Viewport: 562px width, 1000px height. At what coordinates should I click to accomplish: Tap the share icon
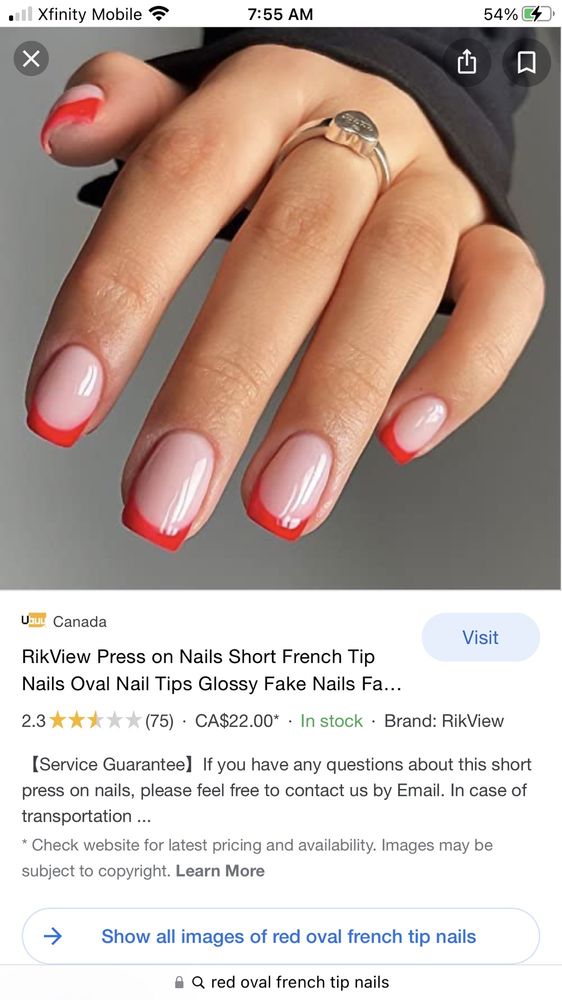point(467,62)
